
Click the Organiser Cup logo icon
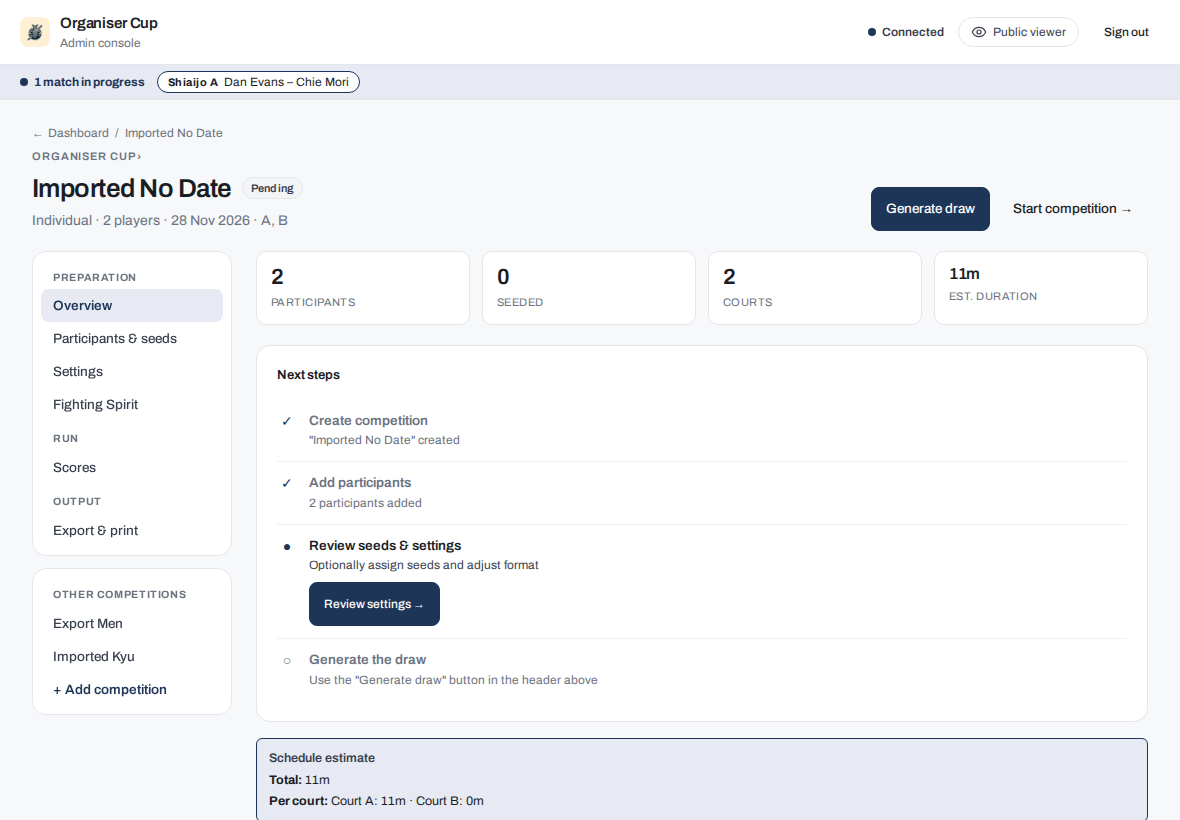(x=35, y=32)
